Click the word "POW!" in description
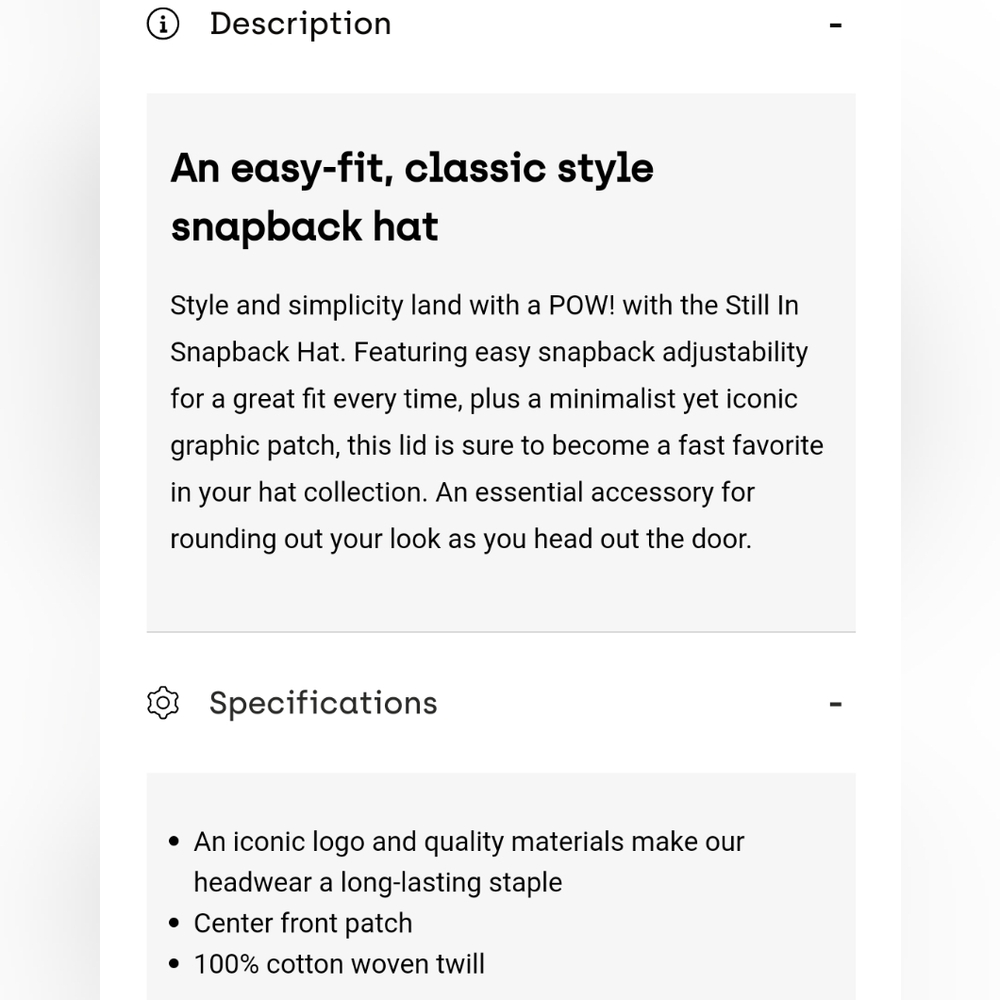Image resolution: width=1000 pixels, height=1000 pixels. pos(582,306)
